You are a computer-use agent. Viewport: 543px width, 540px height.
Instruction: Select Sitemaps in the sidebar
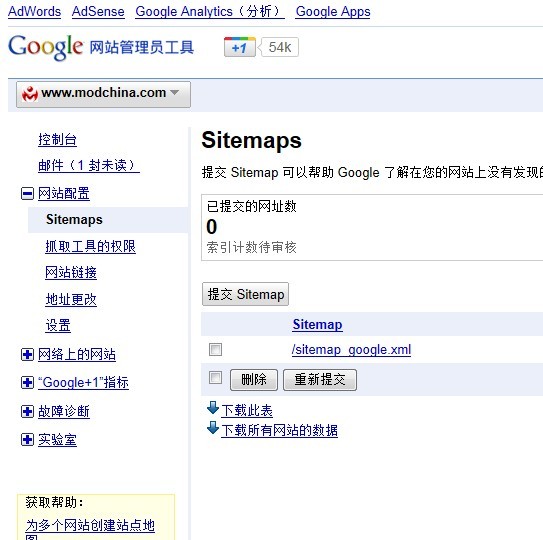click(x=108, y=220)
